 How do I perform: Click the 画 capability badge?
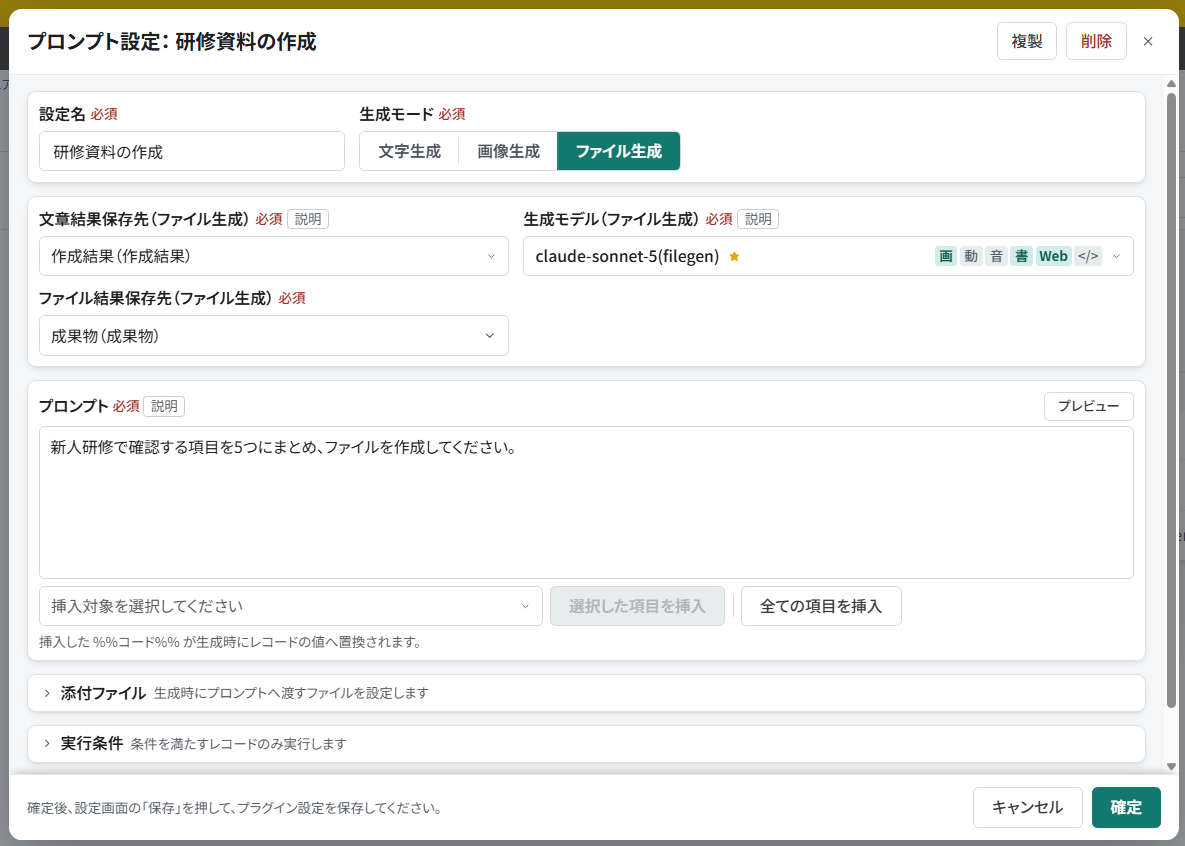click(945, 256)
